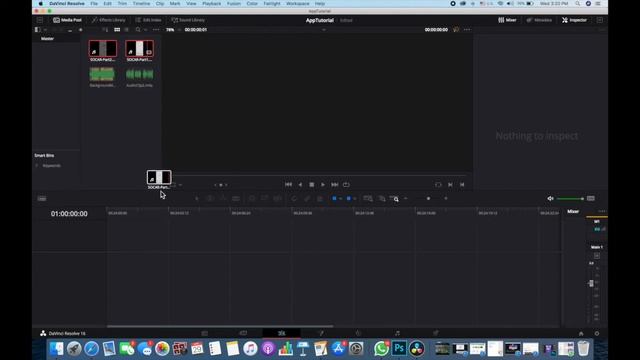Open the flag color dropdown
This screenshot has height=360, width=640.
pos(340,199)
